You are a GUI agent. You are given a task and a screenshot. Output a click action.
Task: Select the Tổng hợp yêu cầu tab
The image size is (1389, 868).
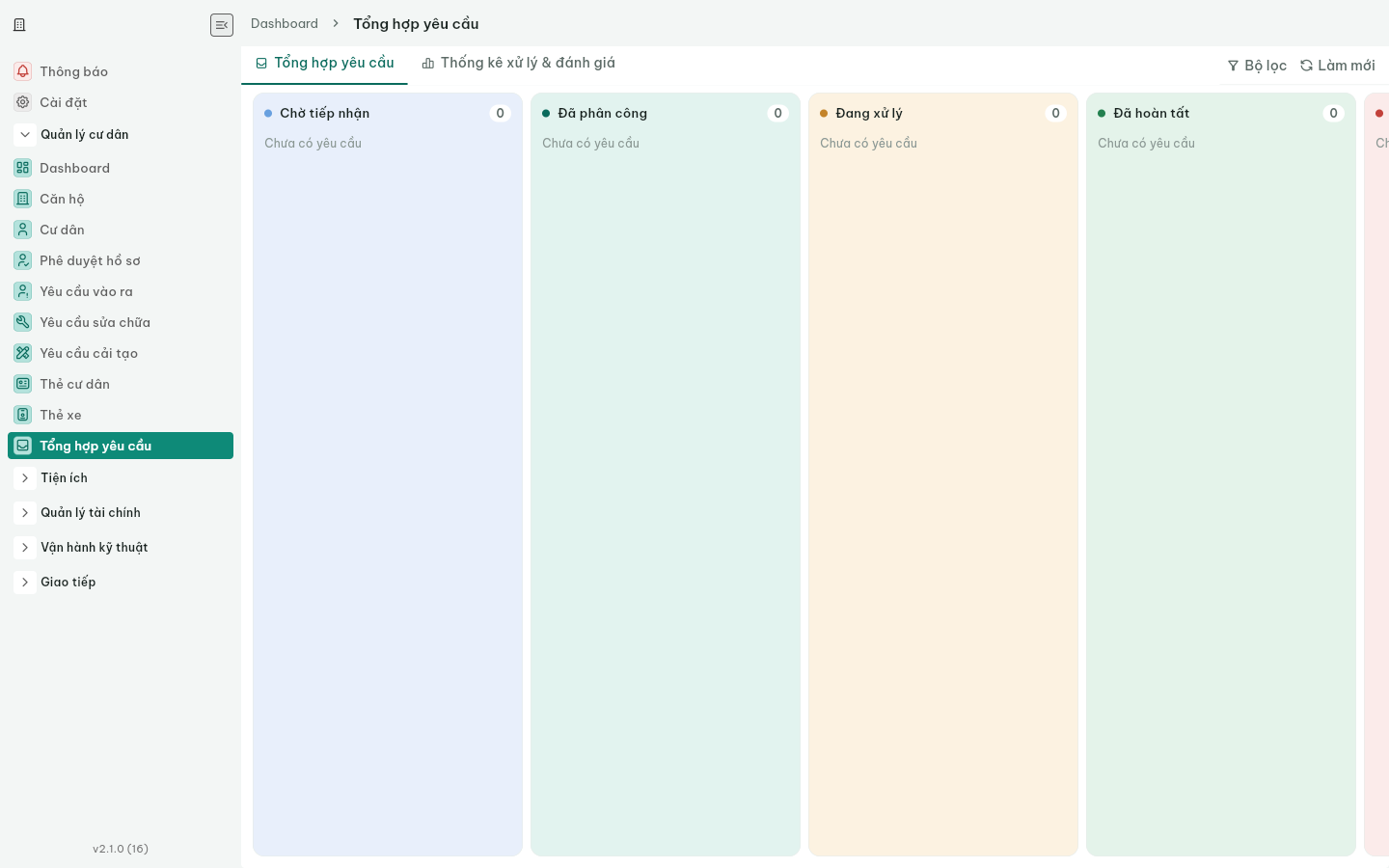click(324, 64)
